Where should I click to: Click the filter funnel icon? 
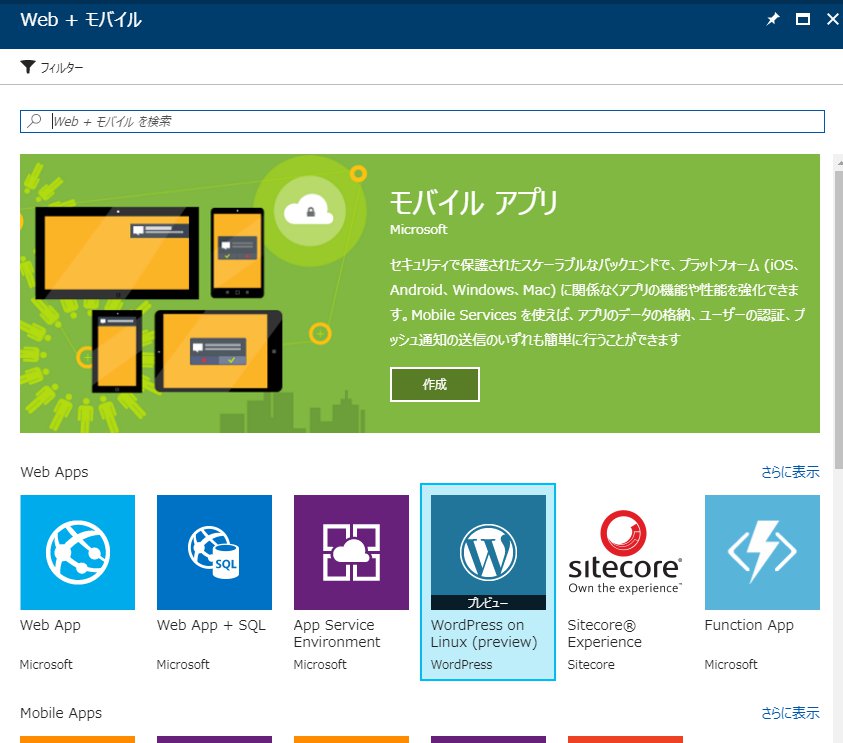(x=28, y=67)
